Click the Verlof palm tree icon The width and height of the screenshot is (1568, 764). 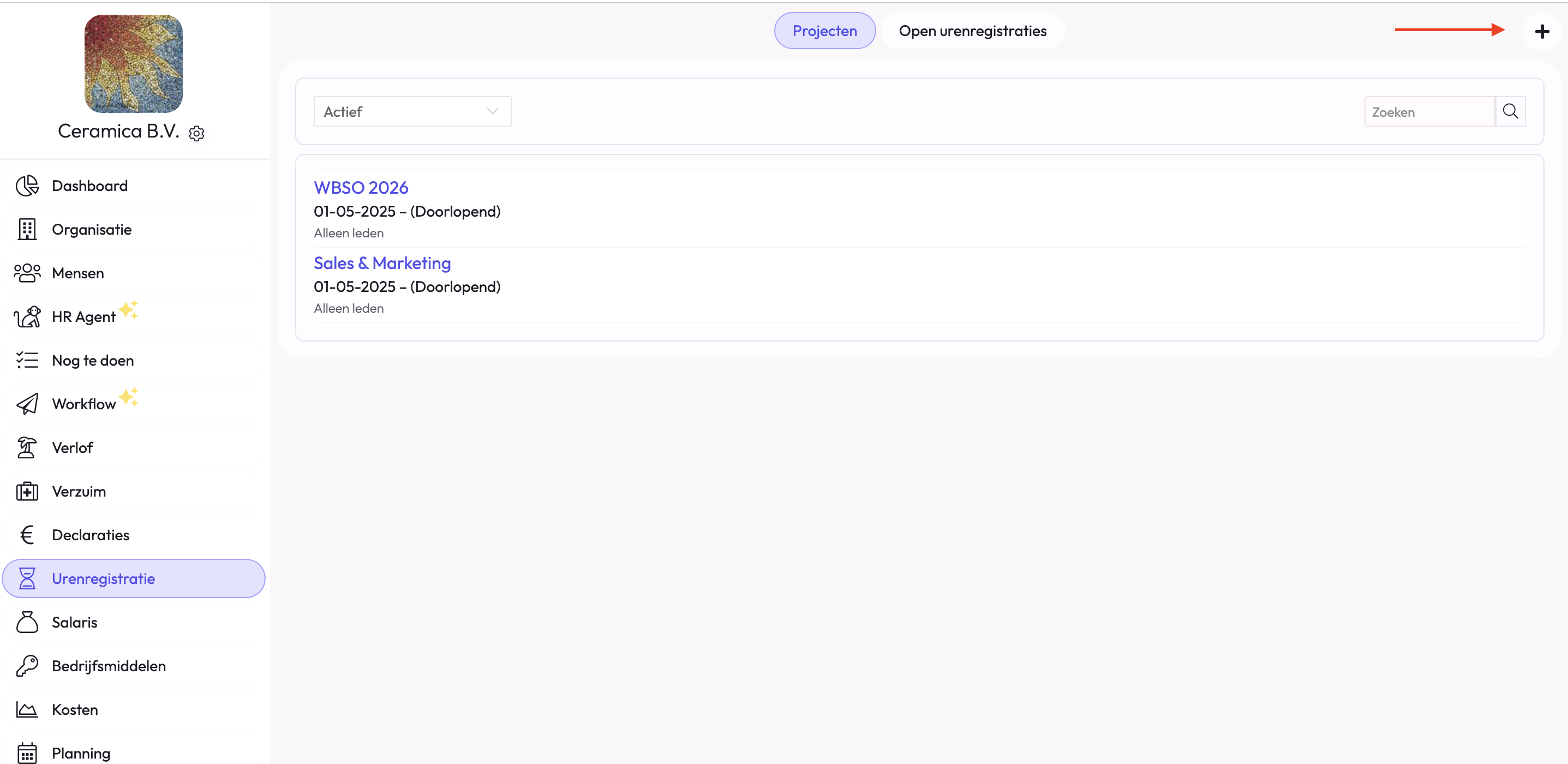(x=27, y=447)
